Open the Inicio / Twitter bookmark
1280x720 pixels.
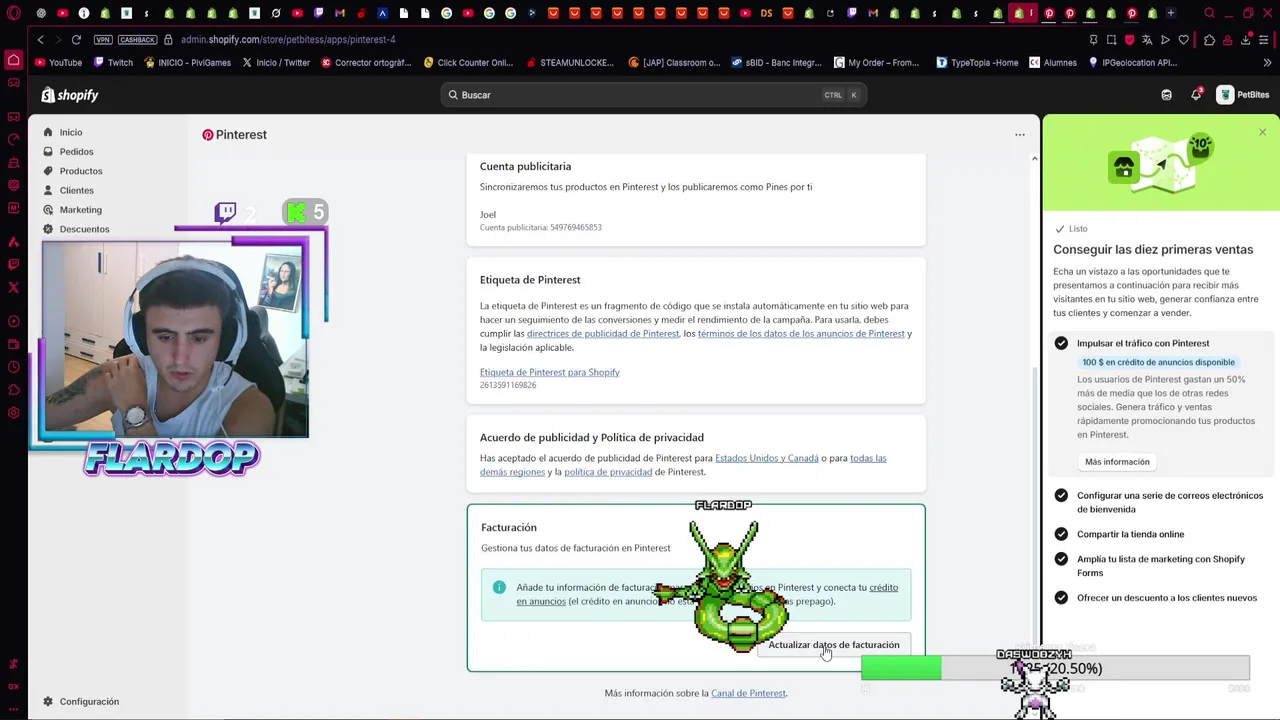pyautogui.click(x=276, y=62)
